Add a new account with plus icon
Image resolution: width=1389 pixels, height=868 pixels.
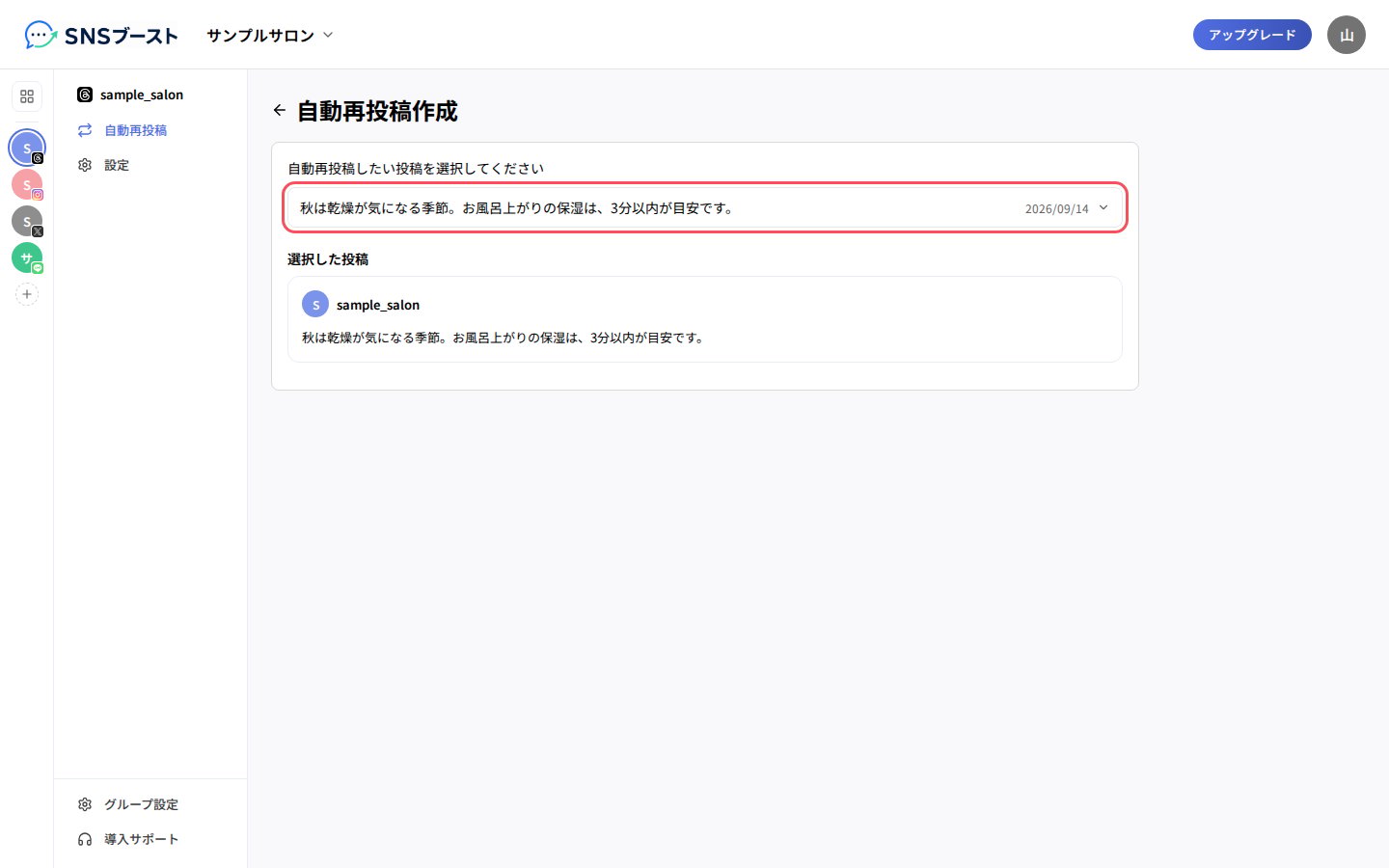tap(27, 294)
